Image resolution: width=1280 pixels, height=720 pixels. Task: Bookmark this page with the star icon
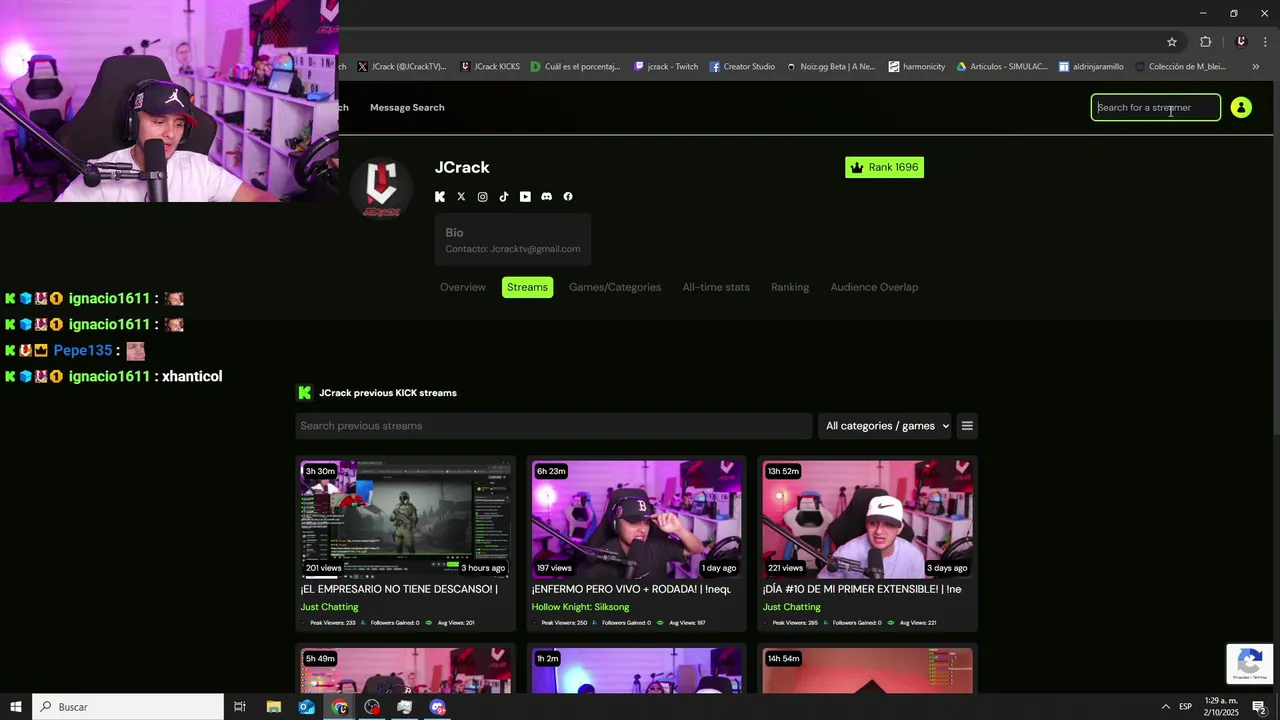(x=1172, y=42)
